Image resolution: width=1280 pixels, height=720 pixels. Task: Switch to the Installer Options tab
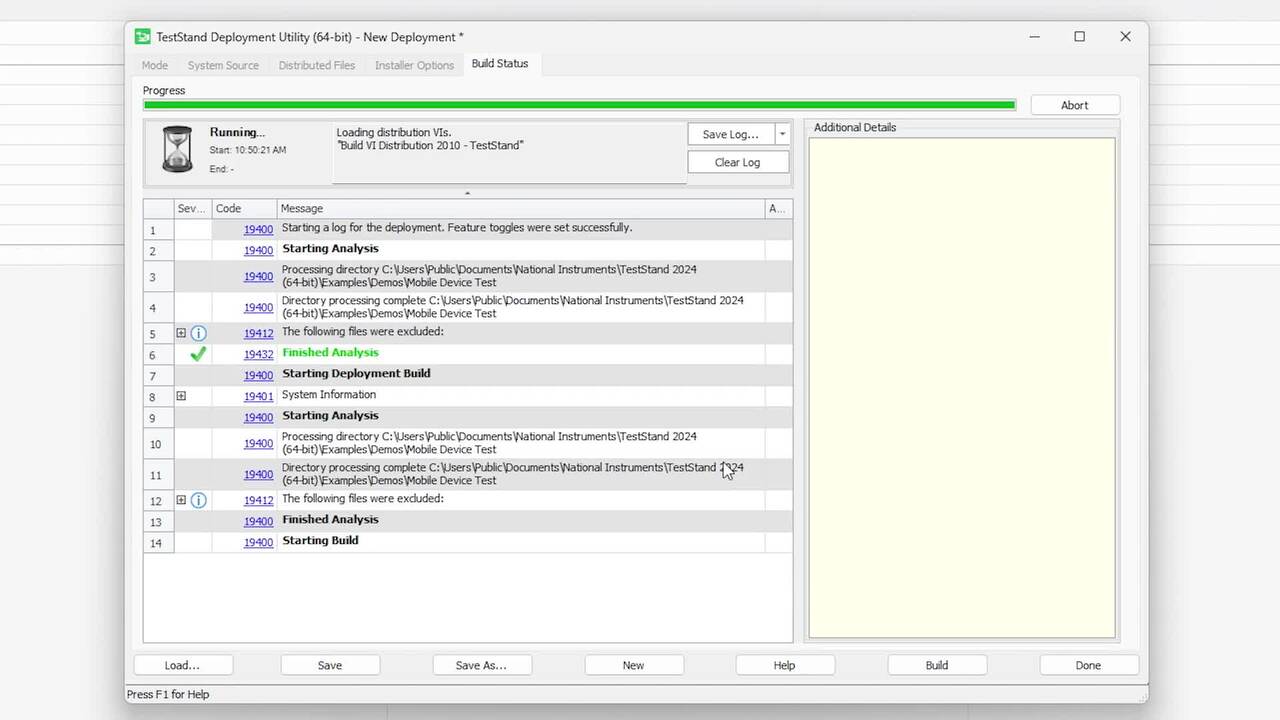(414, 65)
